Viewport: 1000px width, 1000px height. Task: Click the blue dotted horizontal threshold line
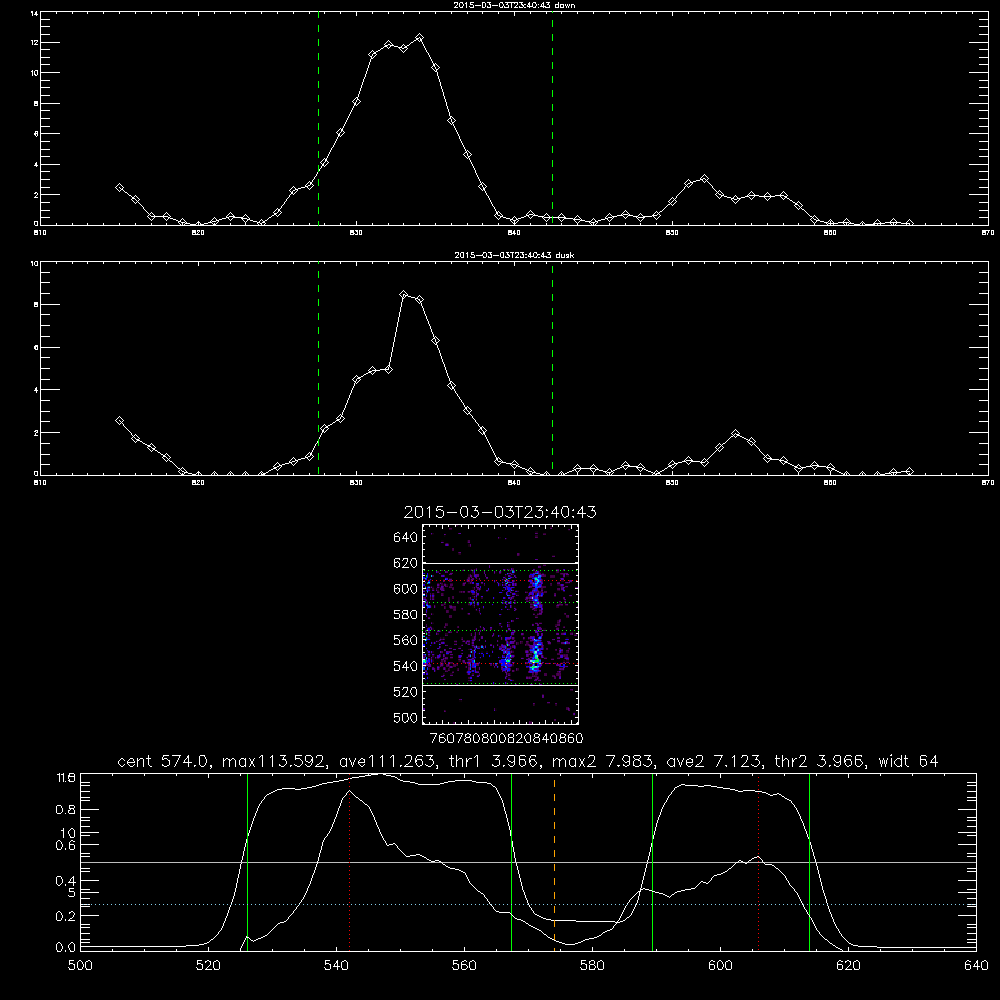click(x=528, y=904)
